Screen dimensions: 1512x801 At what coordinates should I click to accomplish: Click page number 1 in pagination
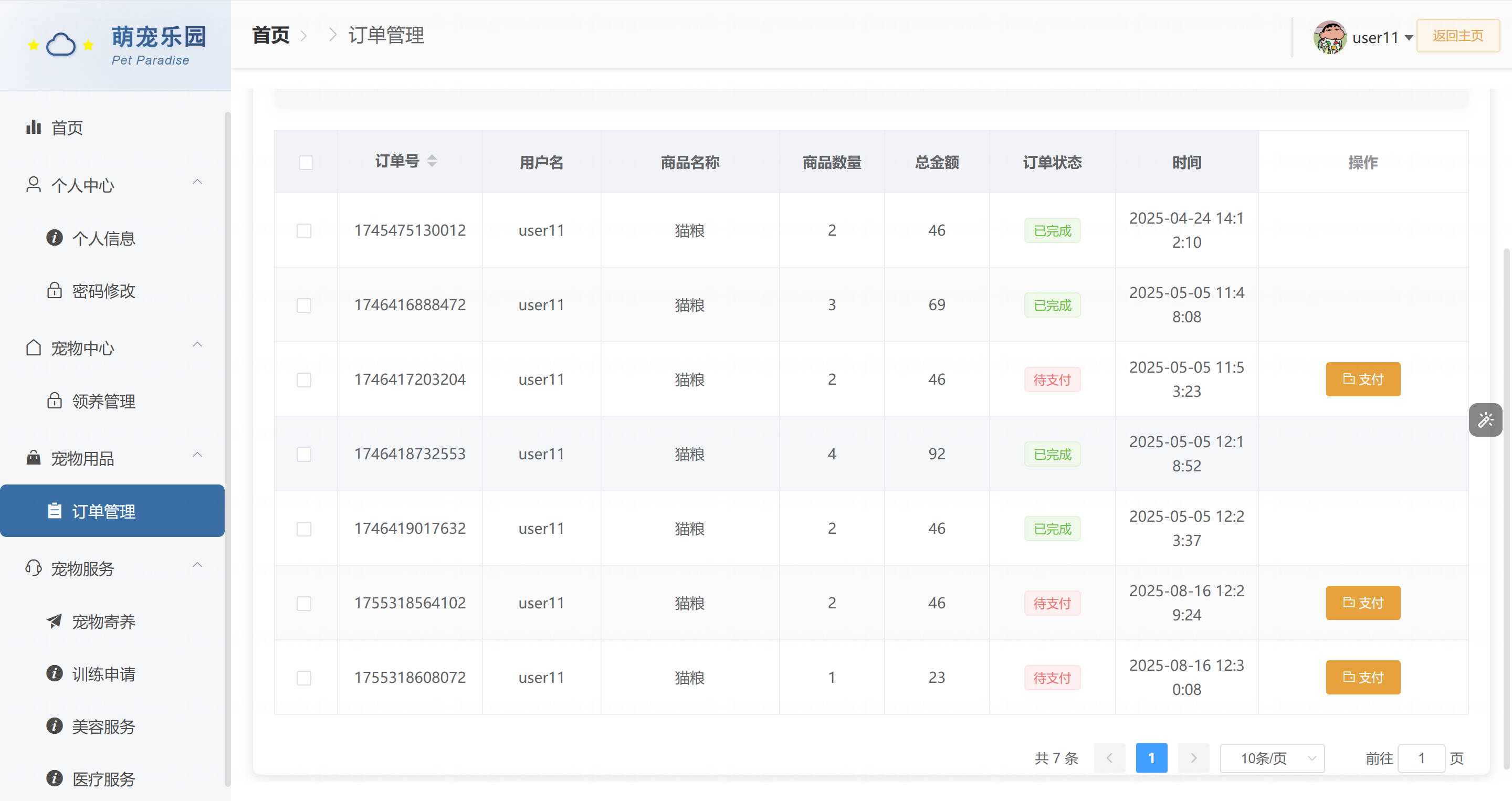1151,758
